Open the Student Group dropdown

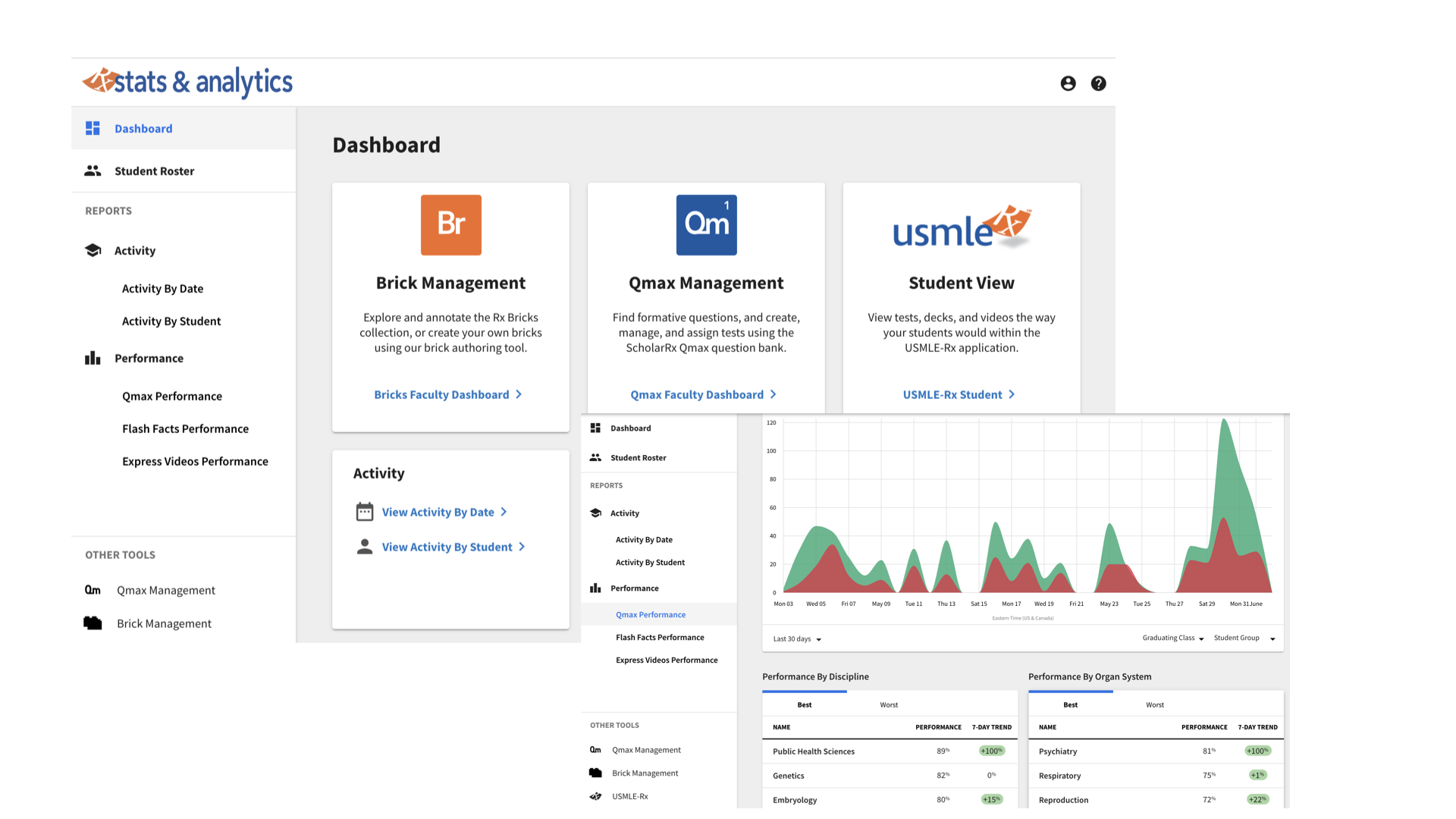pyautogui.click(x=1244, y=639)
